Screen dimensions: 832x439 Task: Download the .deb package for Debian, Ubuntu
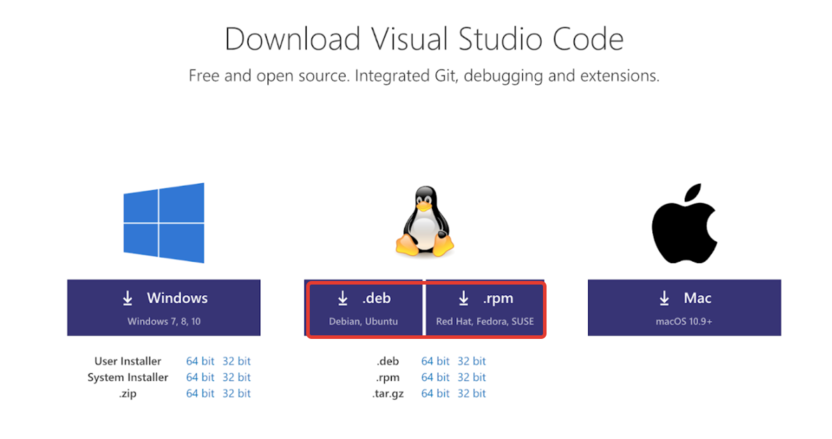pos(364,308)
